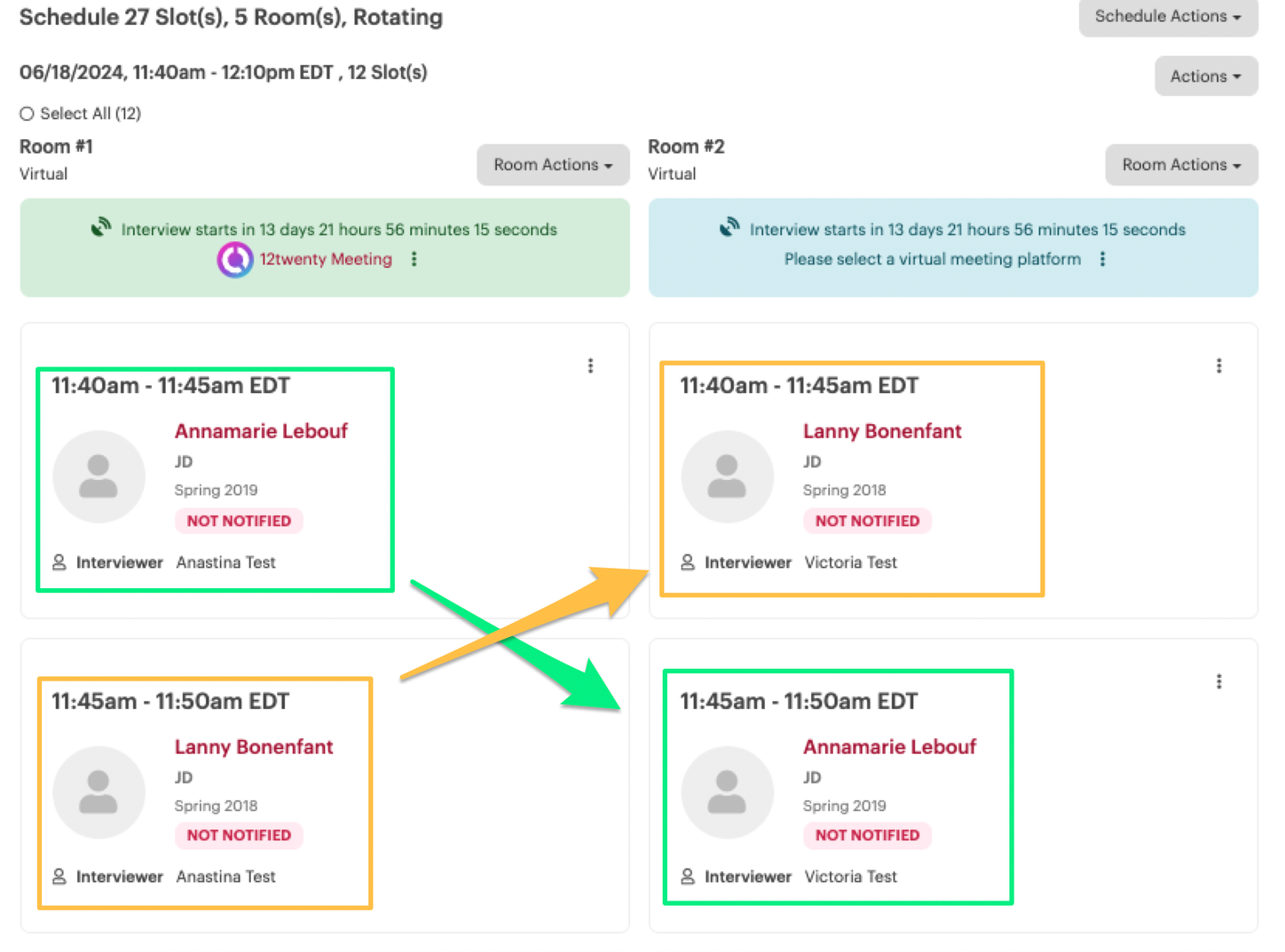Viewport: 1285px width, 952px height.
Task: Click 'Please select a virtual meeting platform' text
Action: click(x=933, y=259)
